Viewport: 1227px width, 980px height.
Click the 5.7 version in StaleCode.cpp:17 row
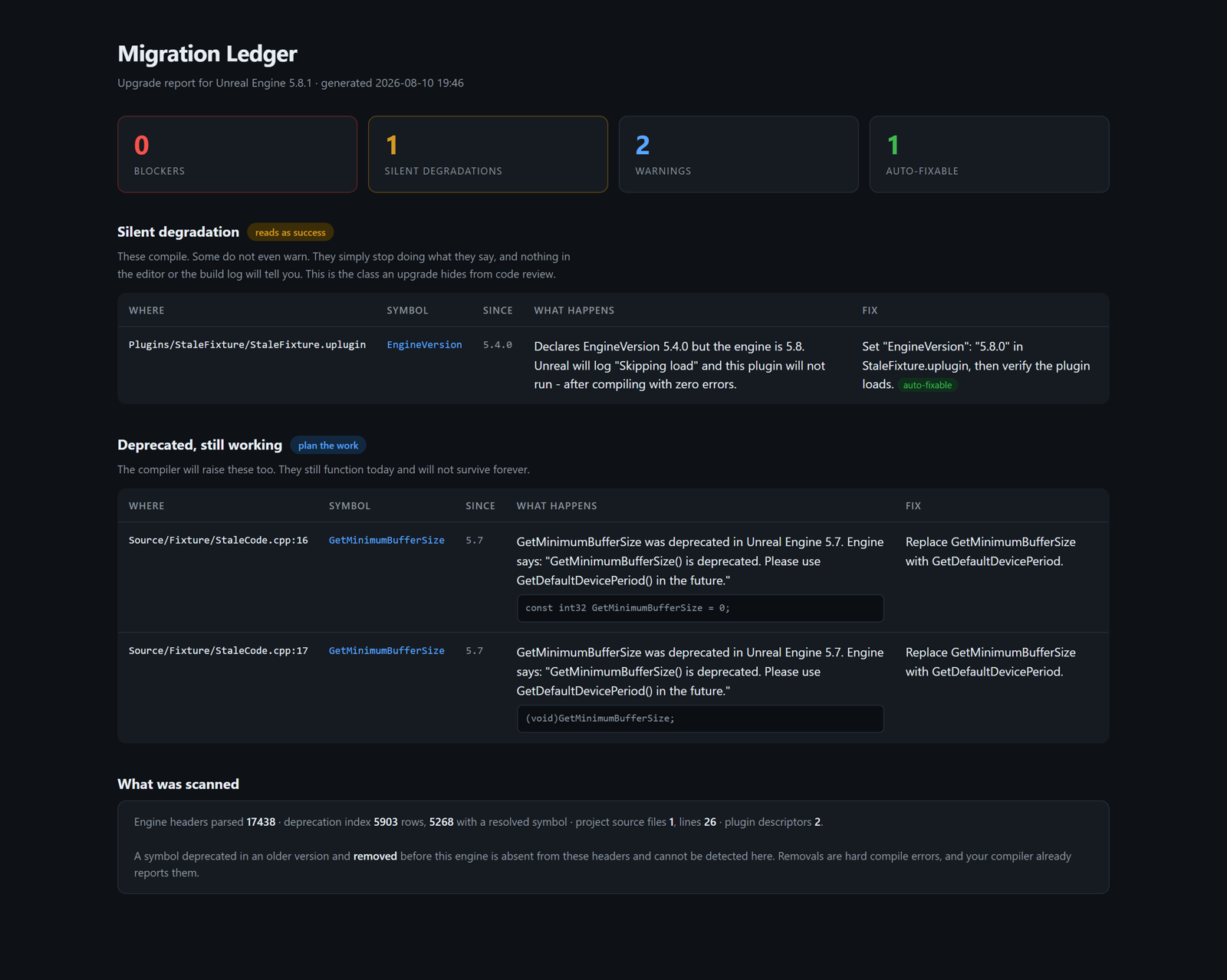pos(475,651)
